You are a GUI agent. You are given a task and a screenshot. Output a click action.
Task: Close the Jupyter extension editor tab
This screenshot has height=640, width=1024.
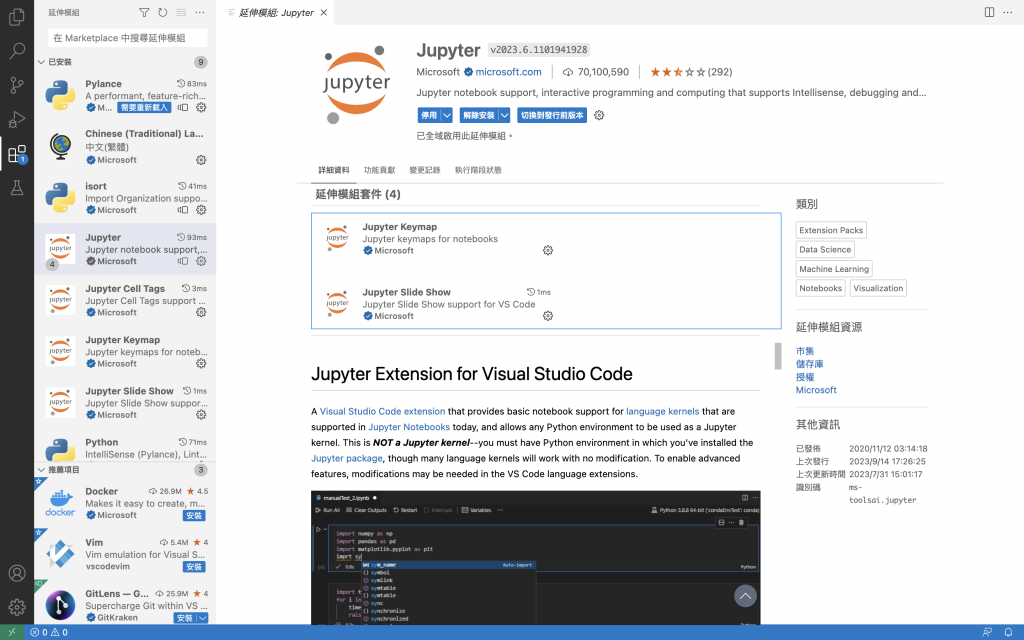coord(323,12)
